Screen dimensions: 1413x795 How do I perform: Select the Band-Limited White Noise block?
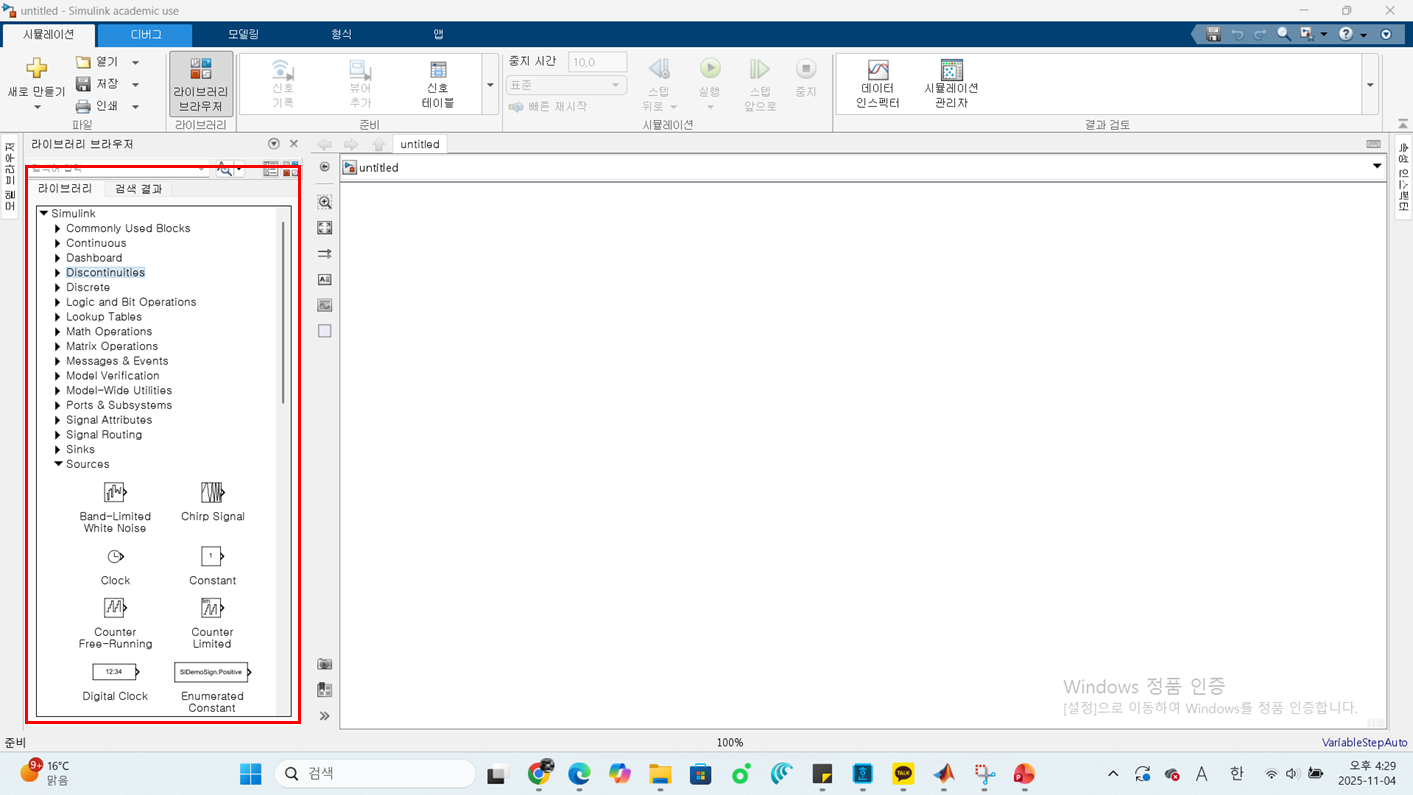[x=115, y=492]
